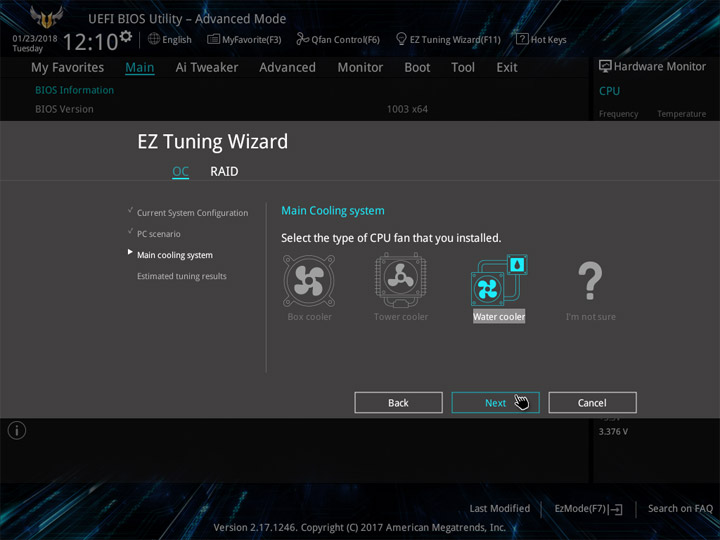Click the Back button
Screen dimensions: 720x540
(x=398, y=403)
